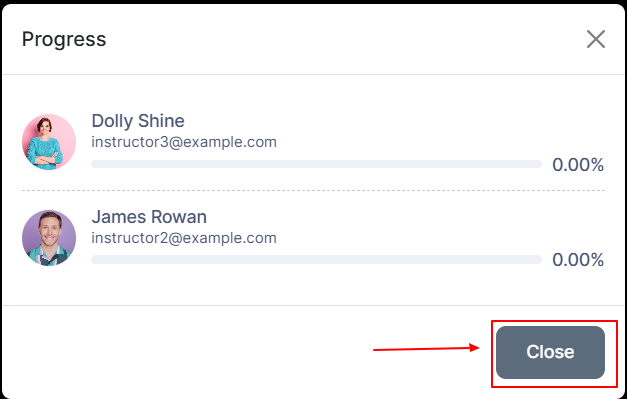Viewport: 627px width, 399px height.
Task: Click Dolly Shine's 0.00% progress value
Action: click(x=578, y=165)
